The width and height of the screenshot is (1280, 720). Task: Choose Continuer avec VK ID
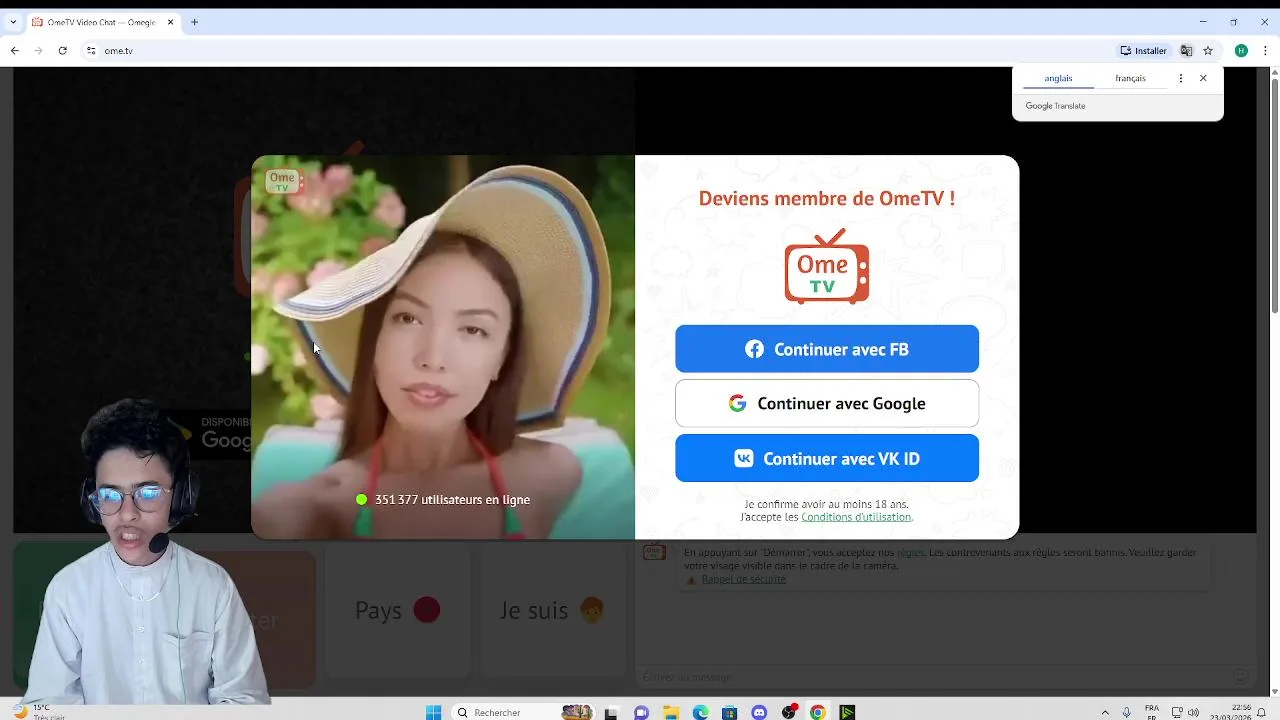pos(827,458)
